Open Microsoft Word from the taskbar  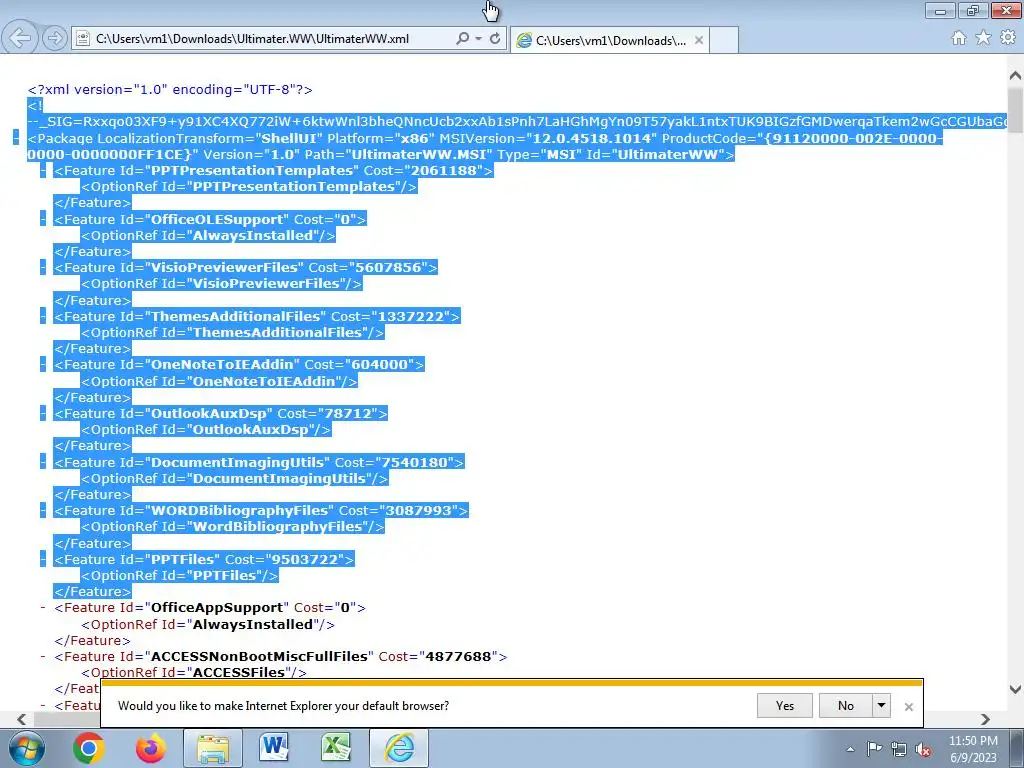coord(274,748)
